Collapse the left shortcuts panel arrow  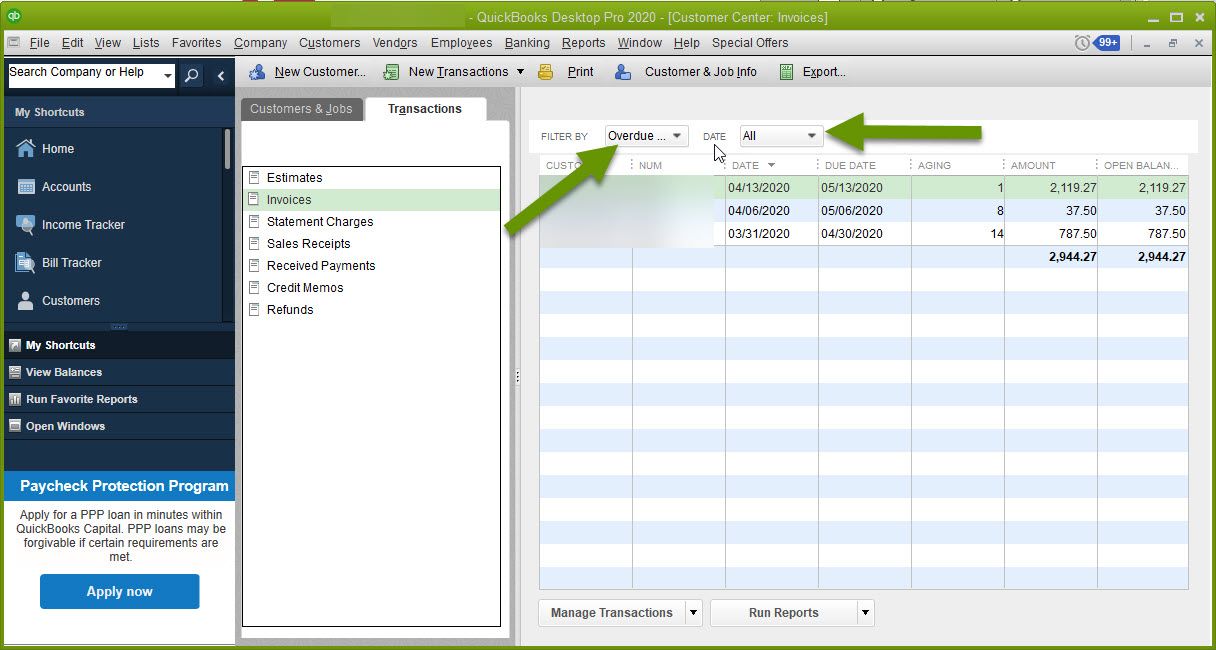[221, 75]
